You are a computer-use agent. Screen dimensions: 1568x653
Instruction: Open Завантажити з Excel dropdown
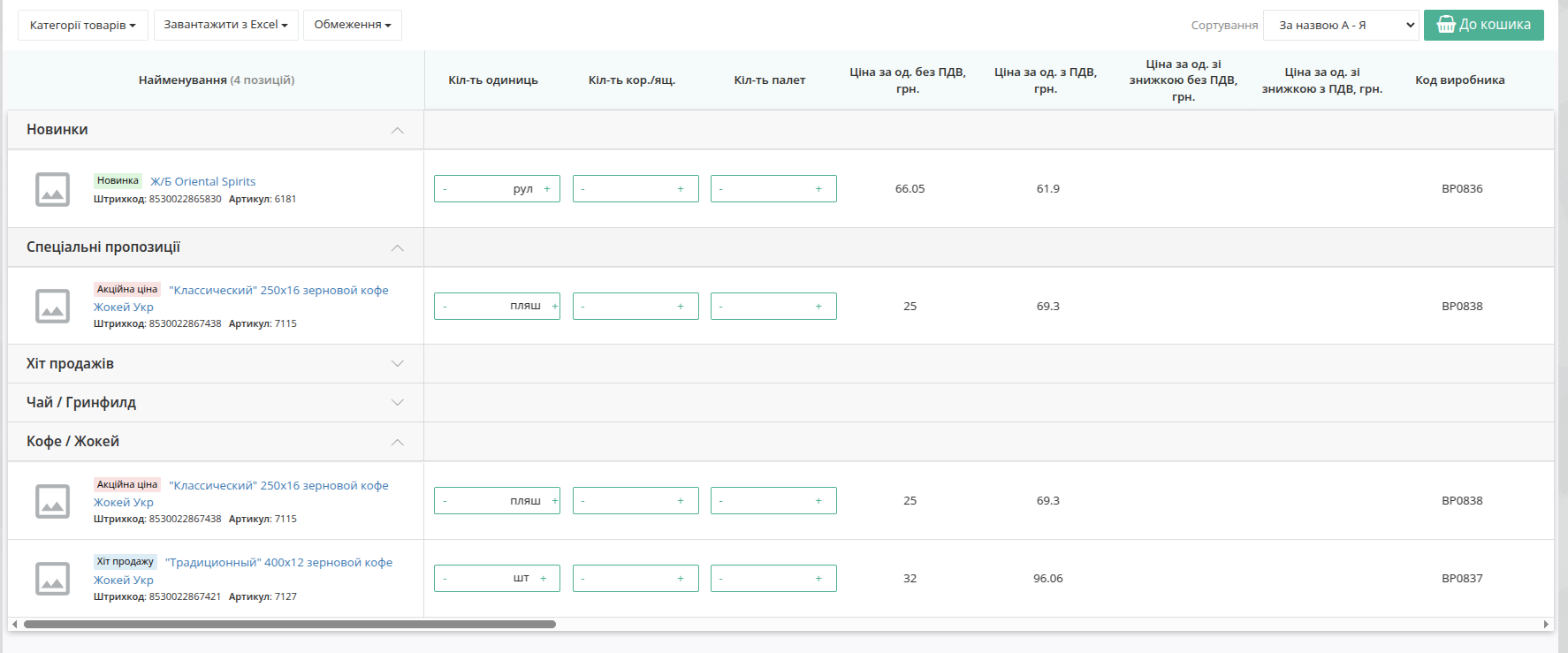point(225,25)
